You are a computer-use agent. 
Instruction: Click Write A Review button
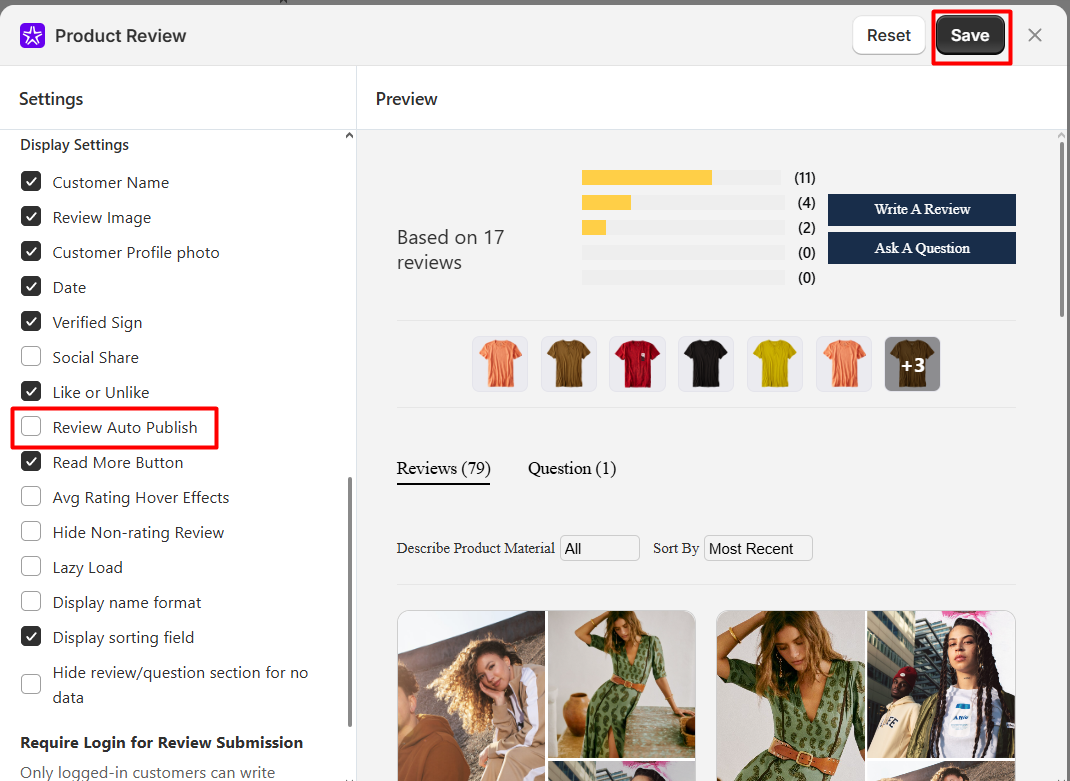pos(921,210)
